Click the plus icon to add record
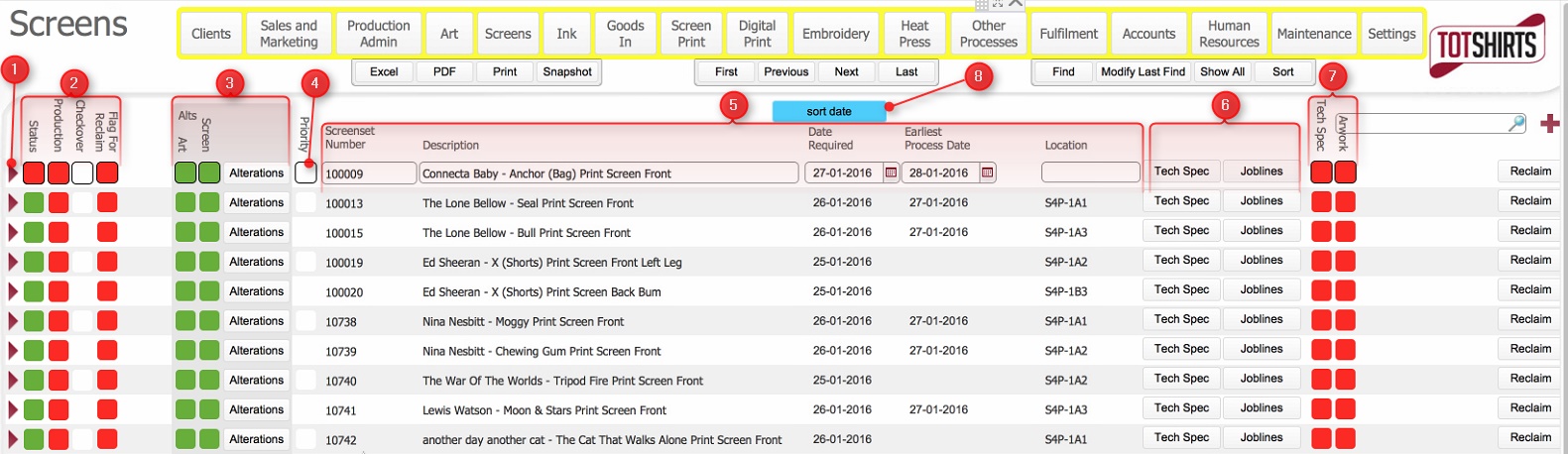This screenshot has width=1568, height=454. click(1549, 123)
